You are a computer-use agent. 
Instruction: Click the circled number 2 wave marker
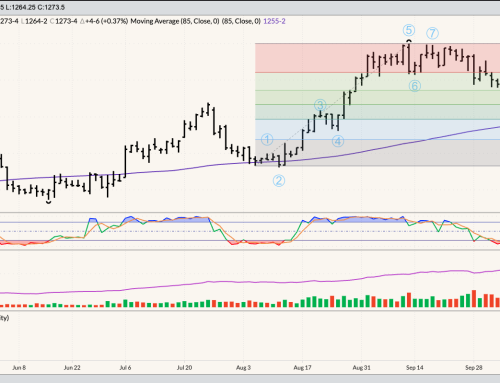(279, 181)
